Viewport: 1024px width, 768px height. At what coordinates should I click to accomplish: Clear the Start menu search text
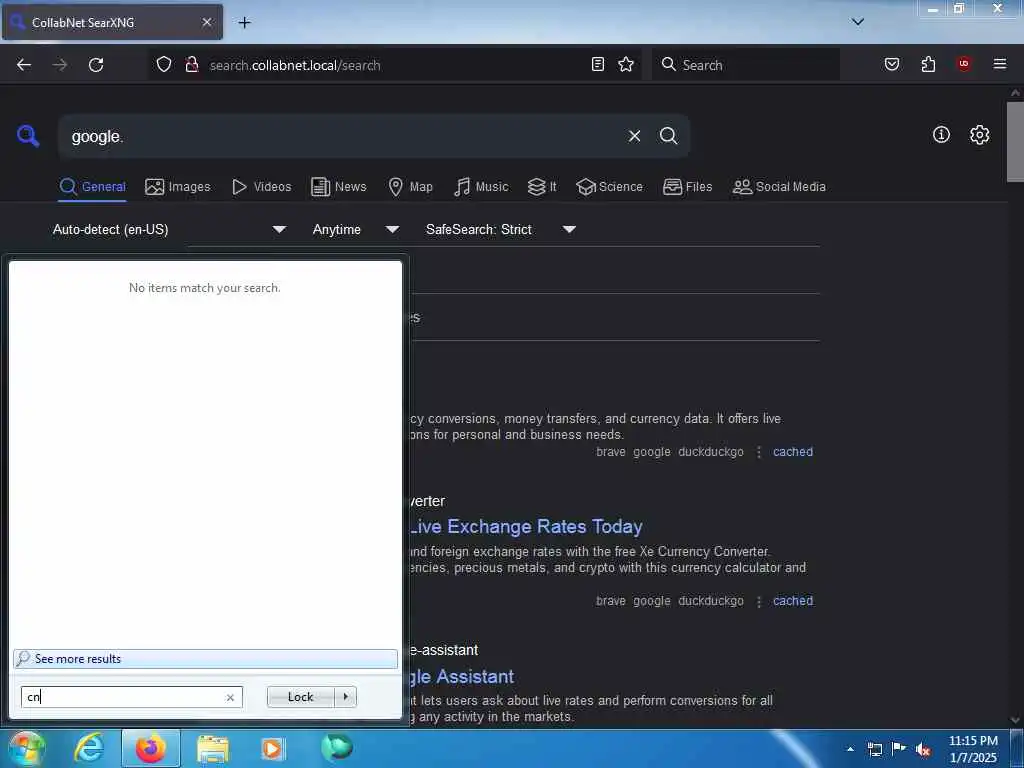[x=230, y=697]
